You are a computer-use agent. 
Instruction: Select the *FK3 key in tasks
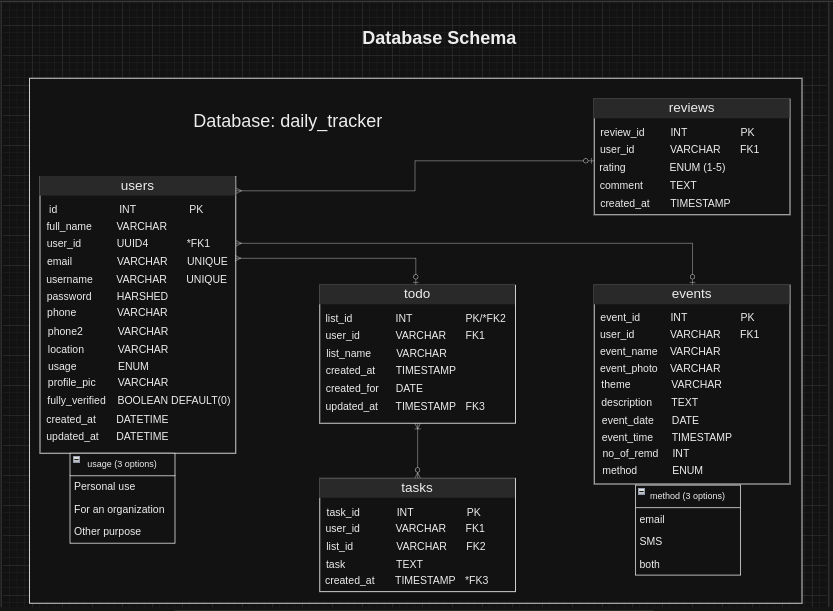tap(477, 580)
